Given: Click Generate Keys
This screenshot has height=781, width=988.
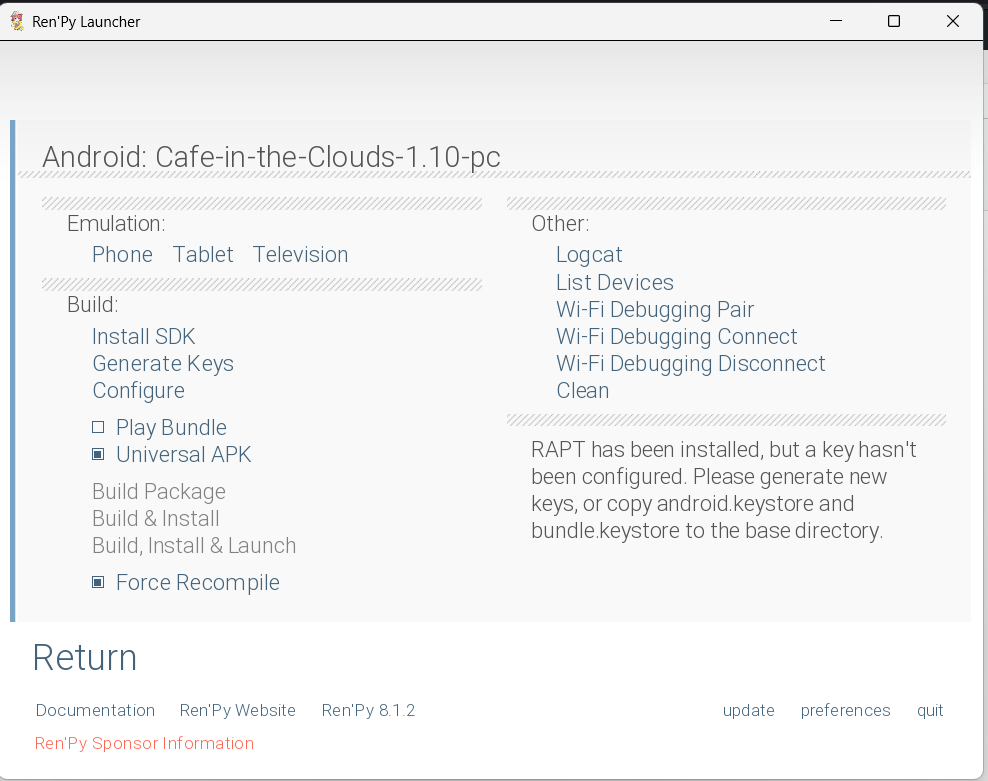Looking at the screenshot, I should (x=163, y=364).
